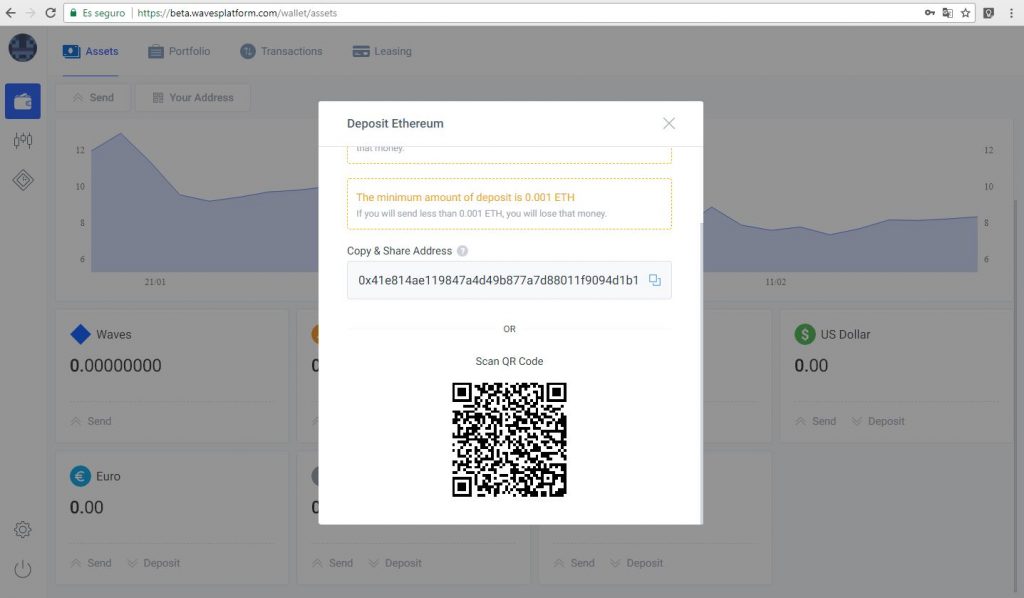Viewport: 1024px width, 598px height.
Task: Open settings gear in the sidebar
Action: [x=23, y=529]
